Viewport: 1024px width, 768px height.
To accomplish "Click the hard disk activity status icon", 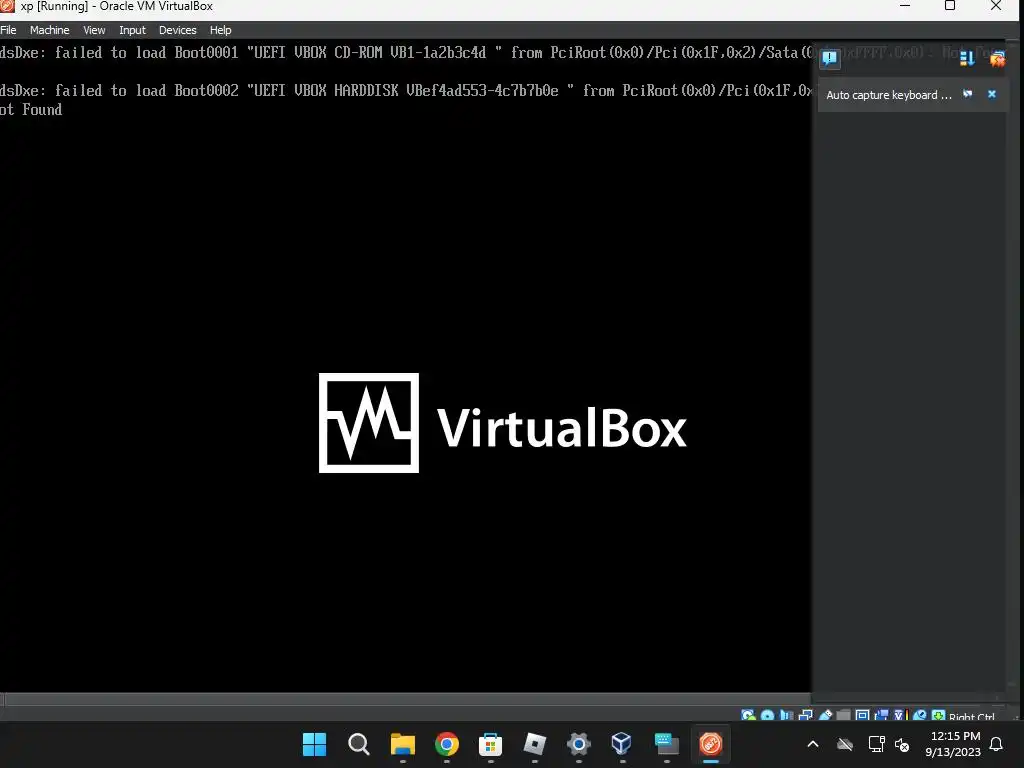I will tap(748, 715).
